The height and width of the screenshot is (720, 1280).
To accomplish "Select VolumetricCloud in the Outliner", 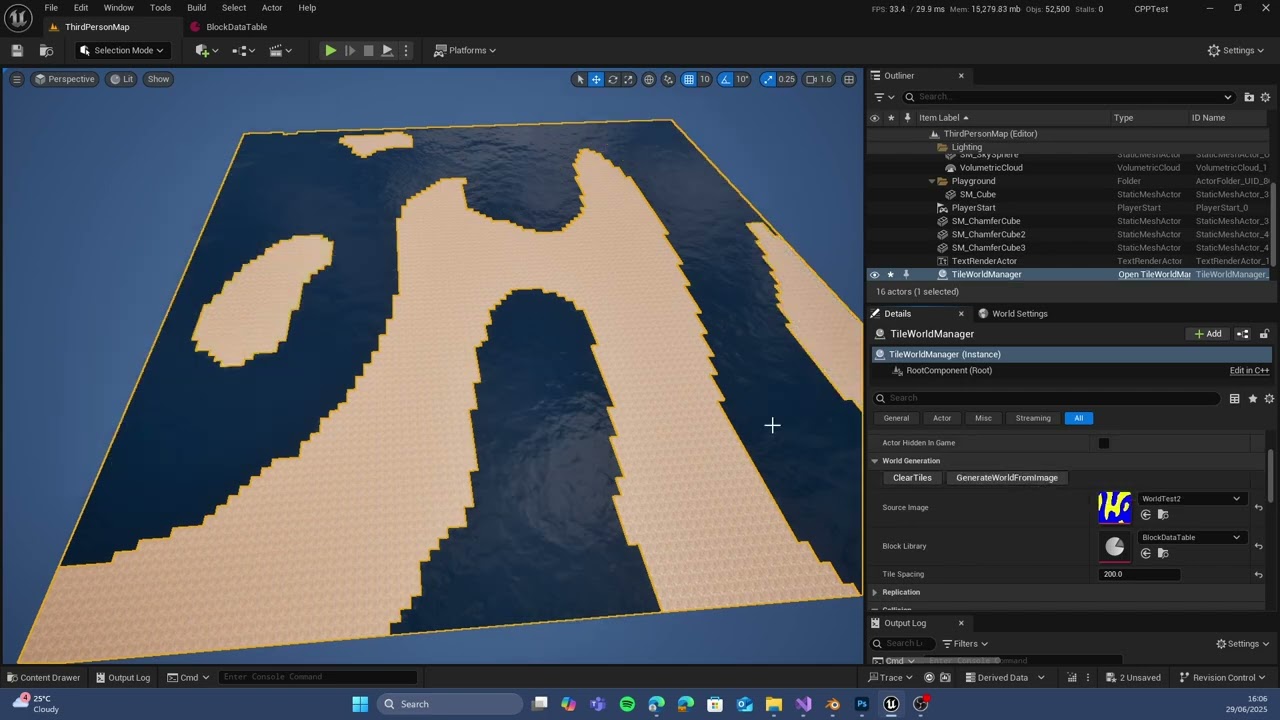I will pyautogui.click(x=990, y=168).
